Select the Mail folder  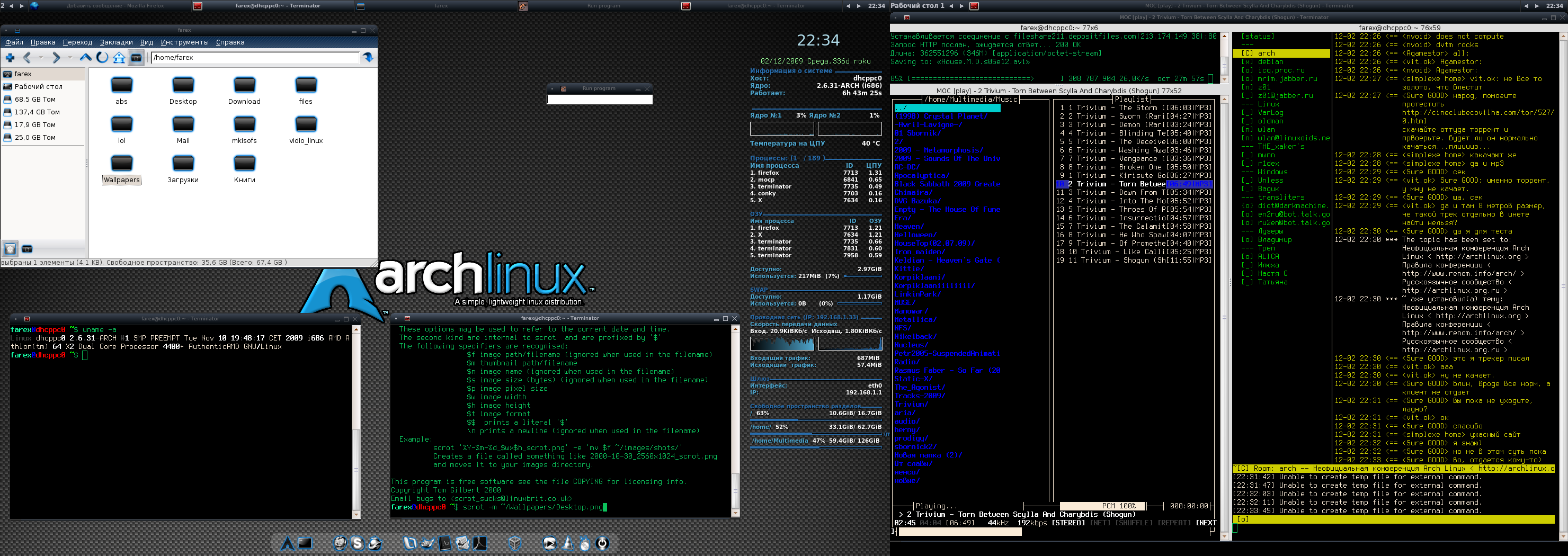(x=183, y=130)
